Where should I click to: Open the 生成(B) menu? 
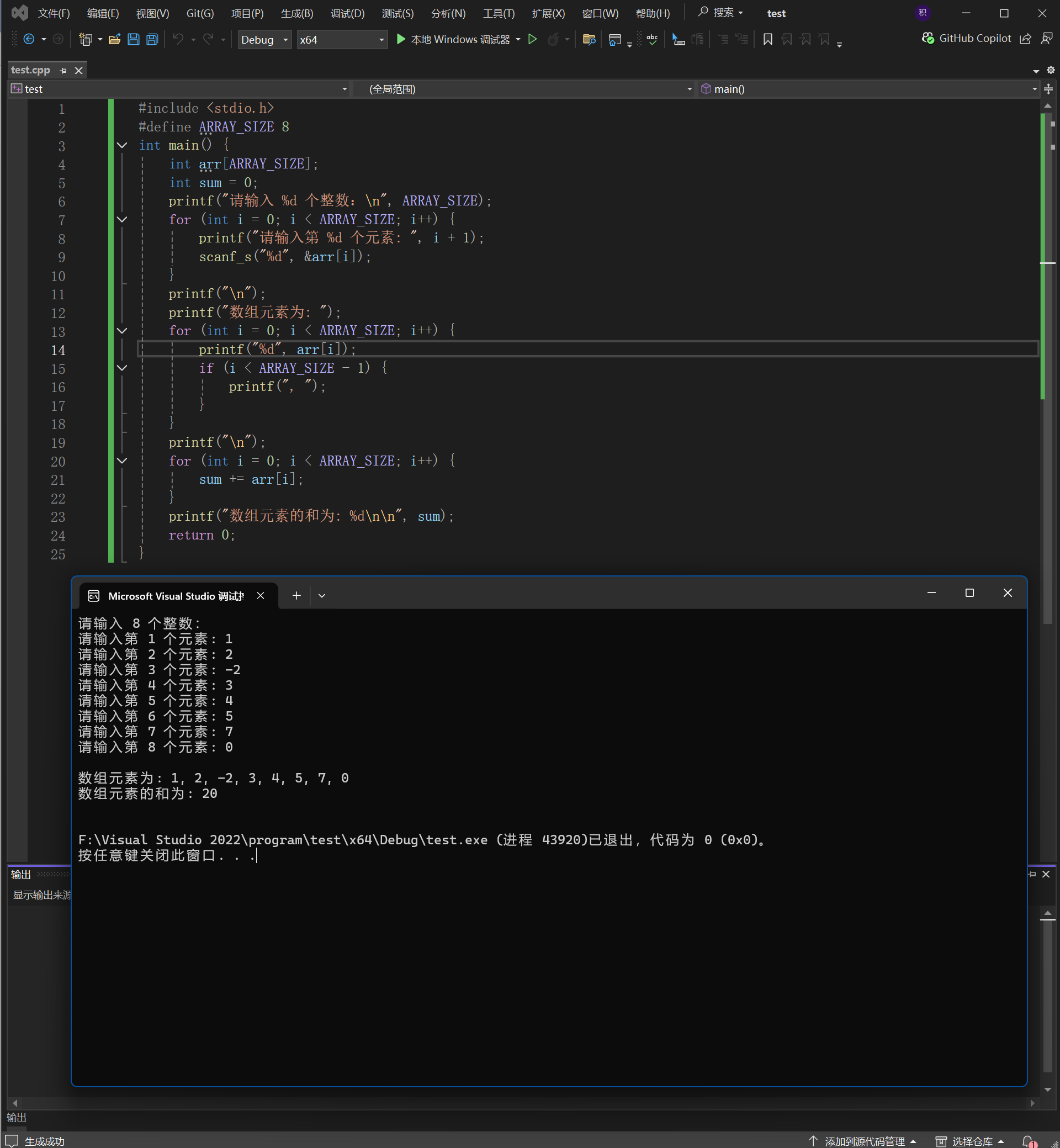[296, 13]
